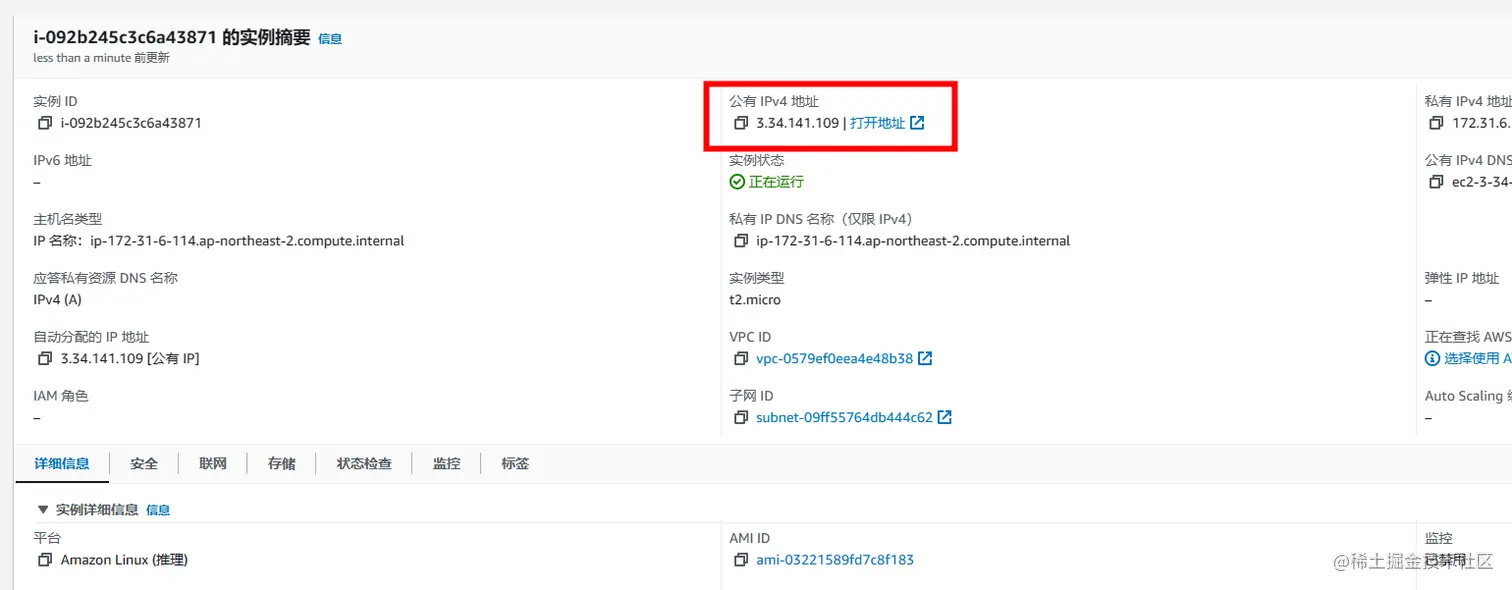Select IP 名称 hostname text

(x=218, y=241)
